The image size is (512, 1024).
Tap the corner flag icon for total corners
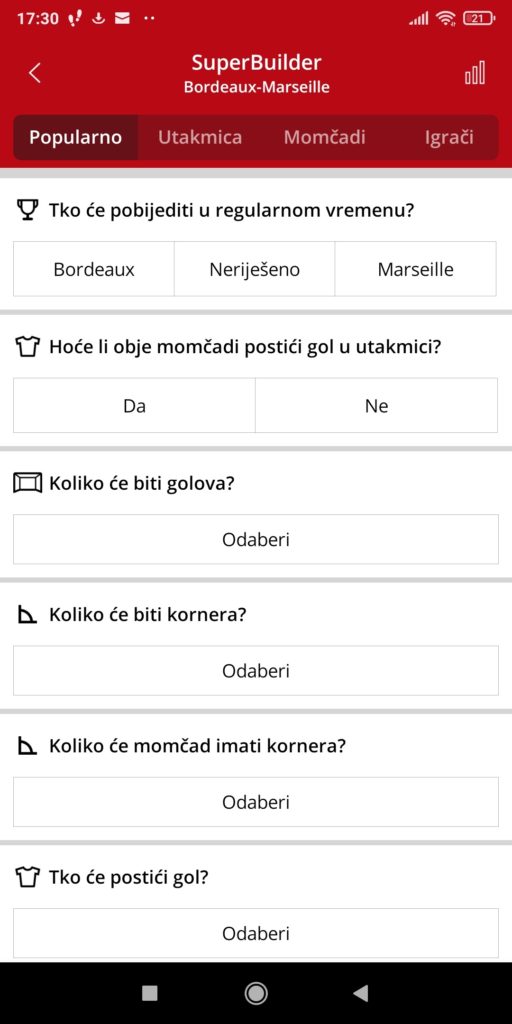coord(27,615)
